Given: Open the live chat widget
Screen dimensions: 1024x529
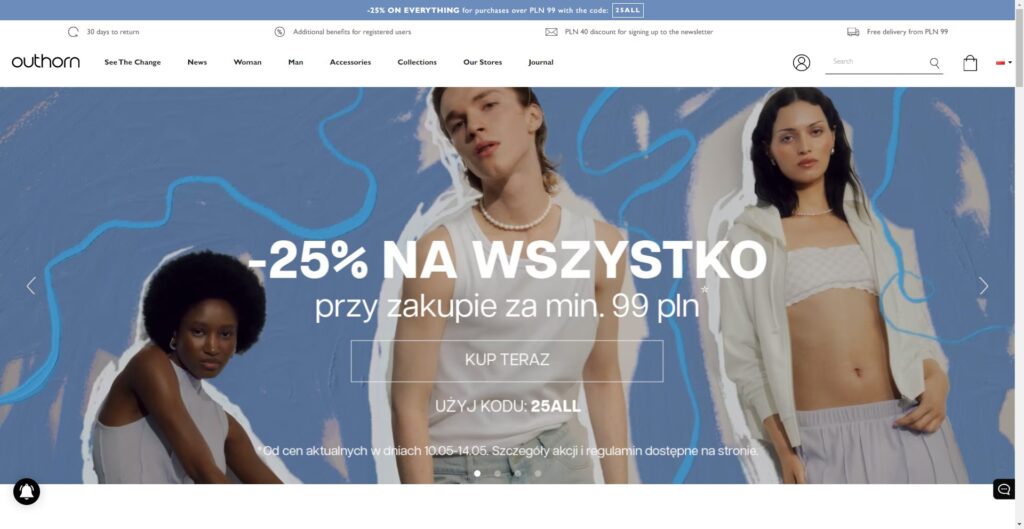Looking at the screenshot, I should tap(1004, 489).
